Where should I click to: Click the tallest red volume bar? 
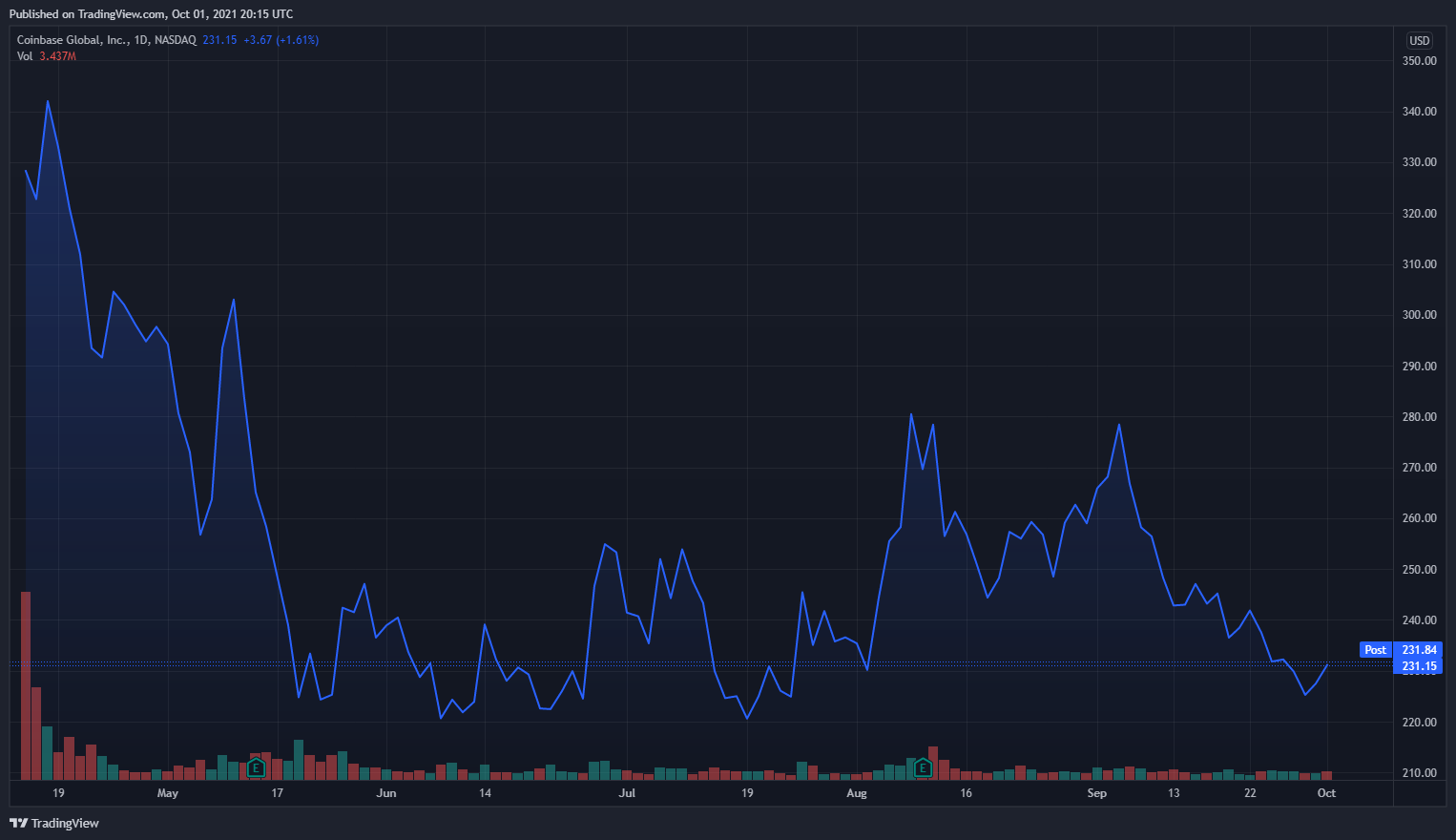point(26,685)
